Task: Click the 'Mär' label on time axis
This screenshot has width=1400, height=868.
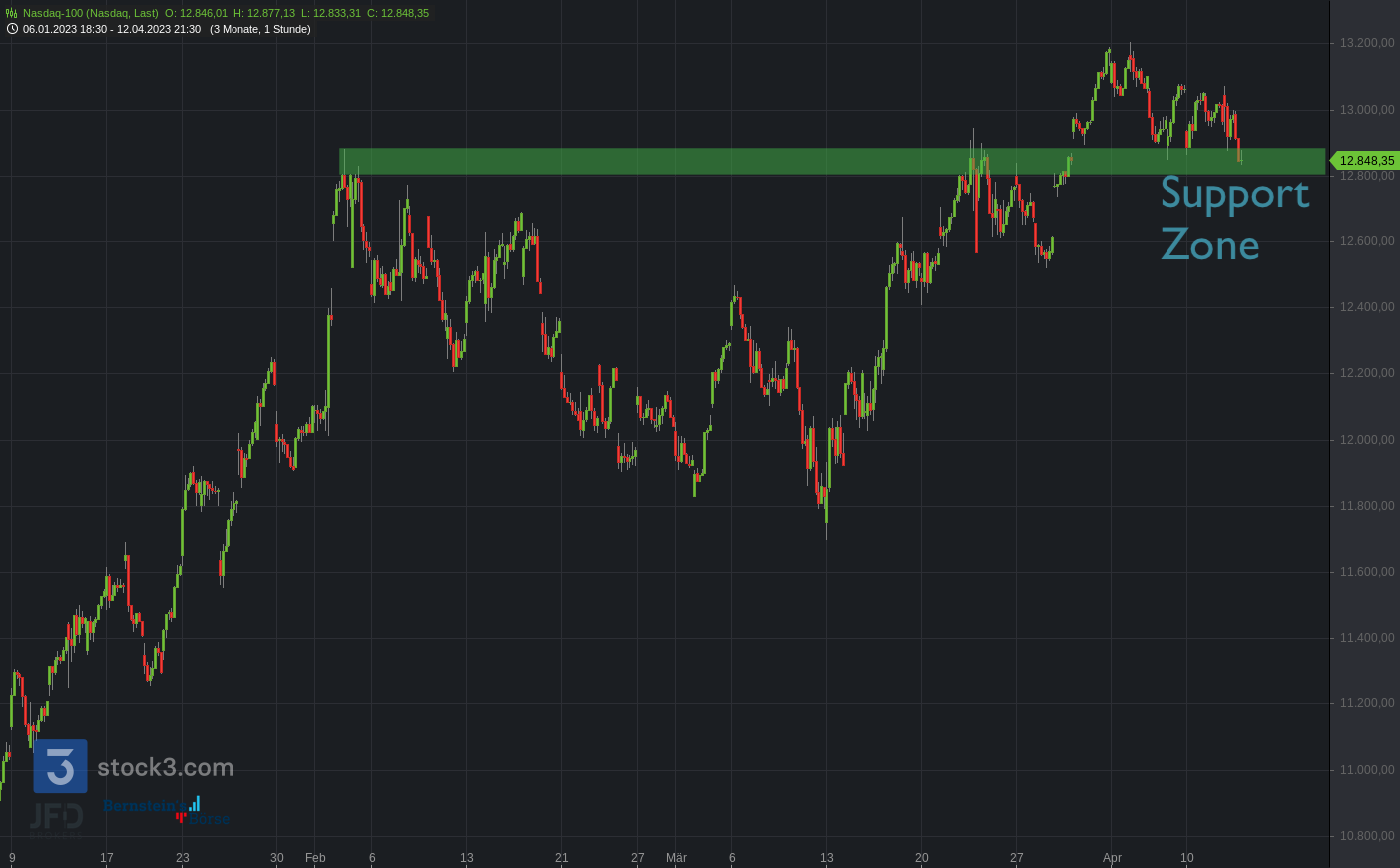Action: 676,858
